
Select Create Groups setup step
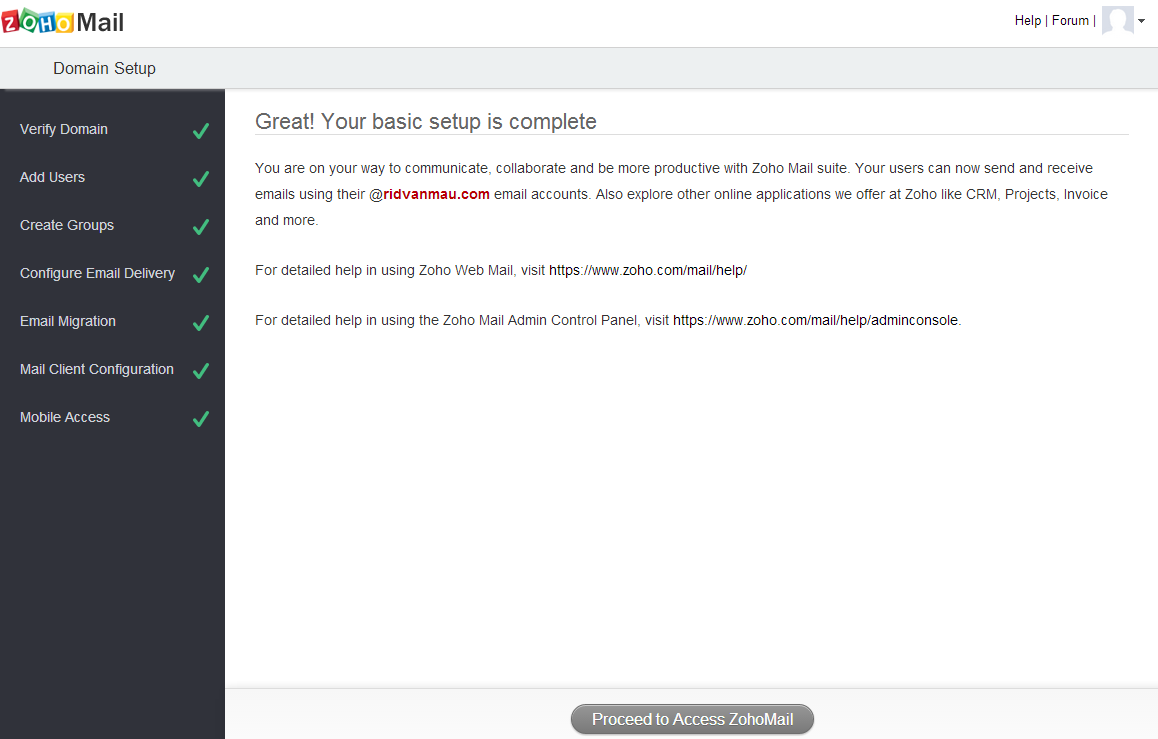point(66,225)
